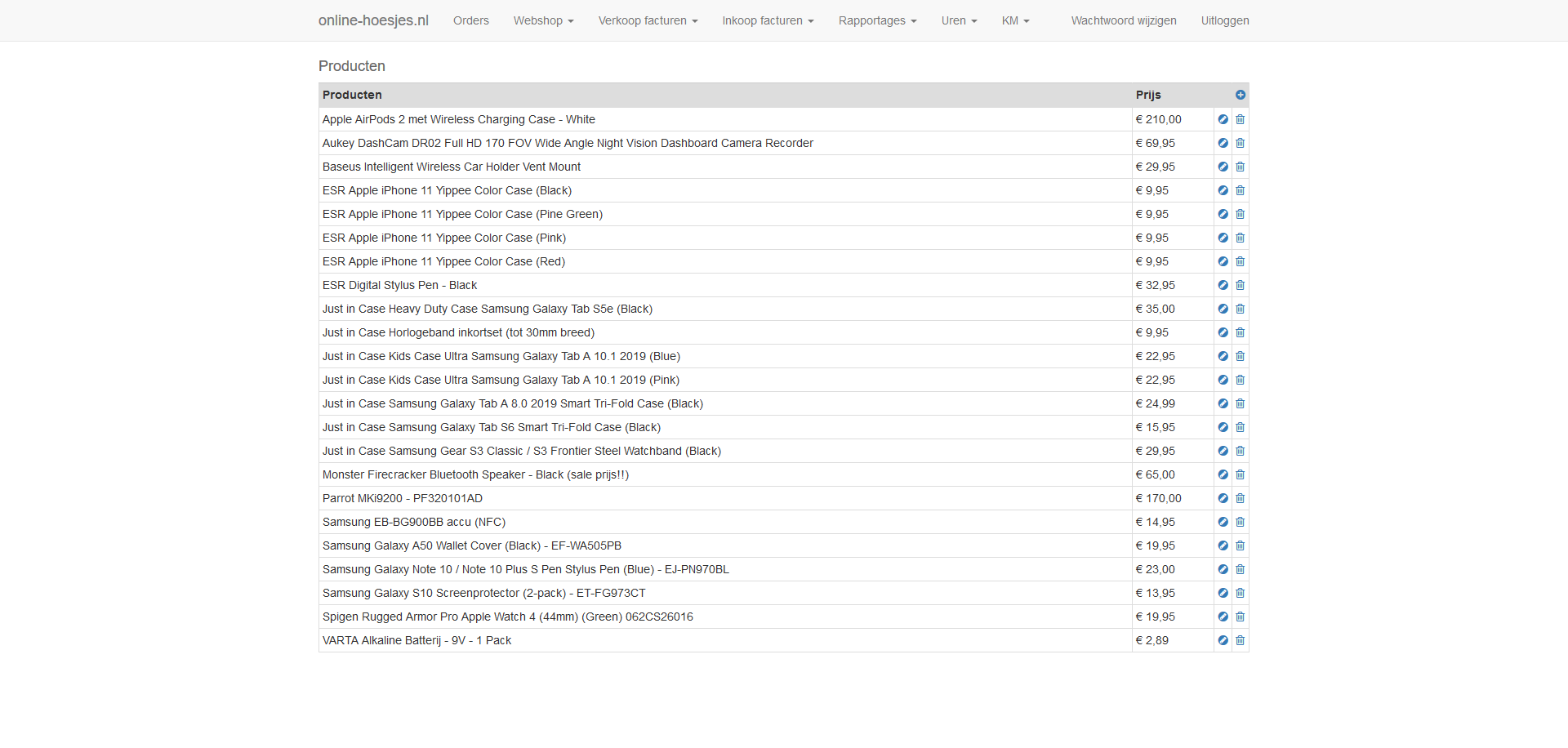Viewport: 1568px width, 748px height.
Task: Edit Galaxy Tab S6 Smart Tri-Fold Case
Action: click(x=1223, y=427)
